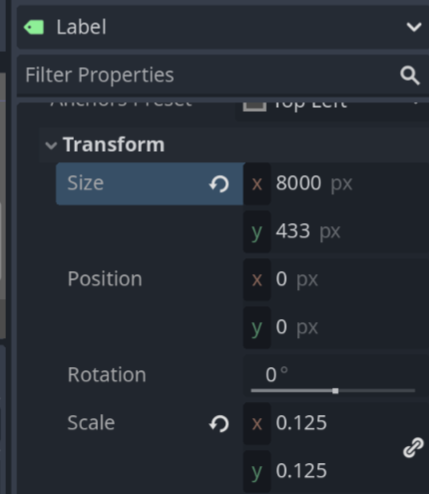429x494 pixels.
Task: Open the Label node dropdown chevron
Action: [414, 27]
